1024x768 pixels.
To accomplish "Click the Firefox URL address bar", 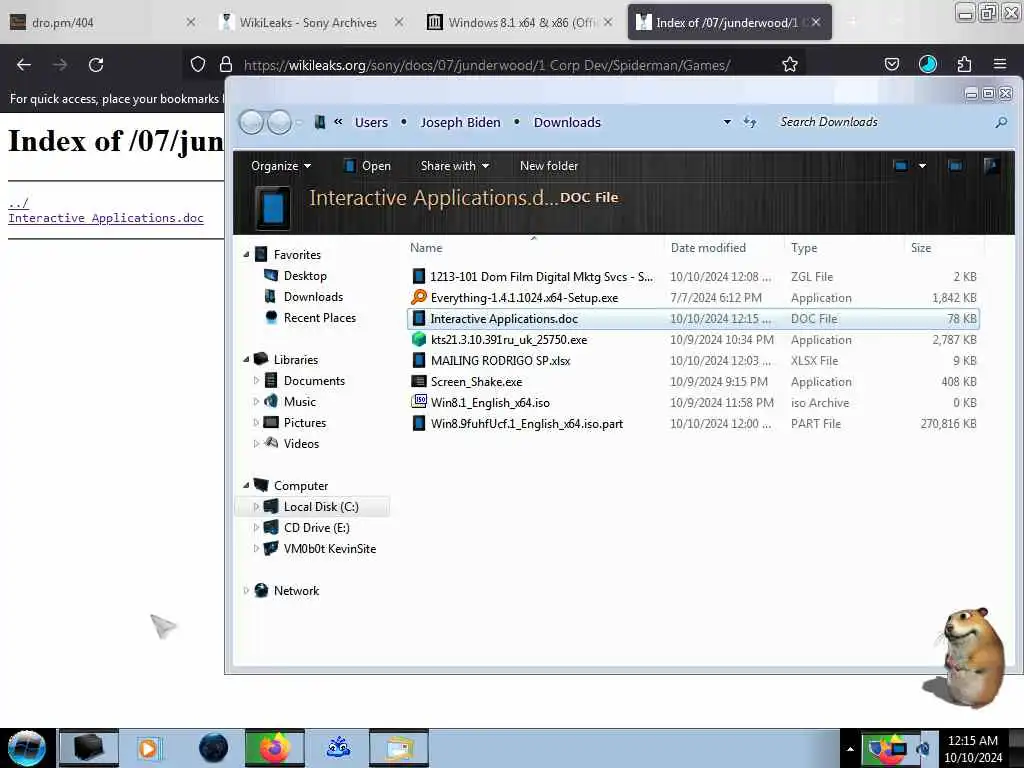I will click(x=487, y=65).
